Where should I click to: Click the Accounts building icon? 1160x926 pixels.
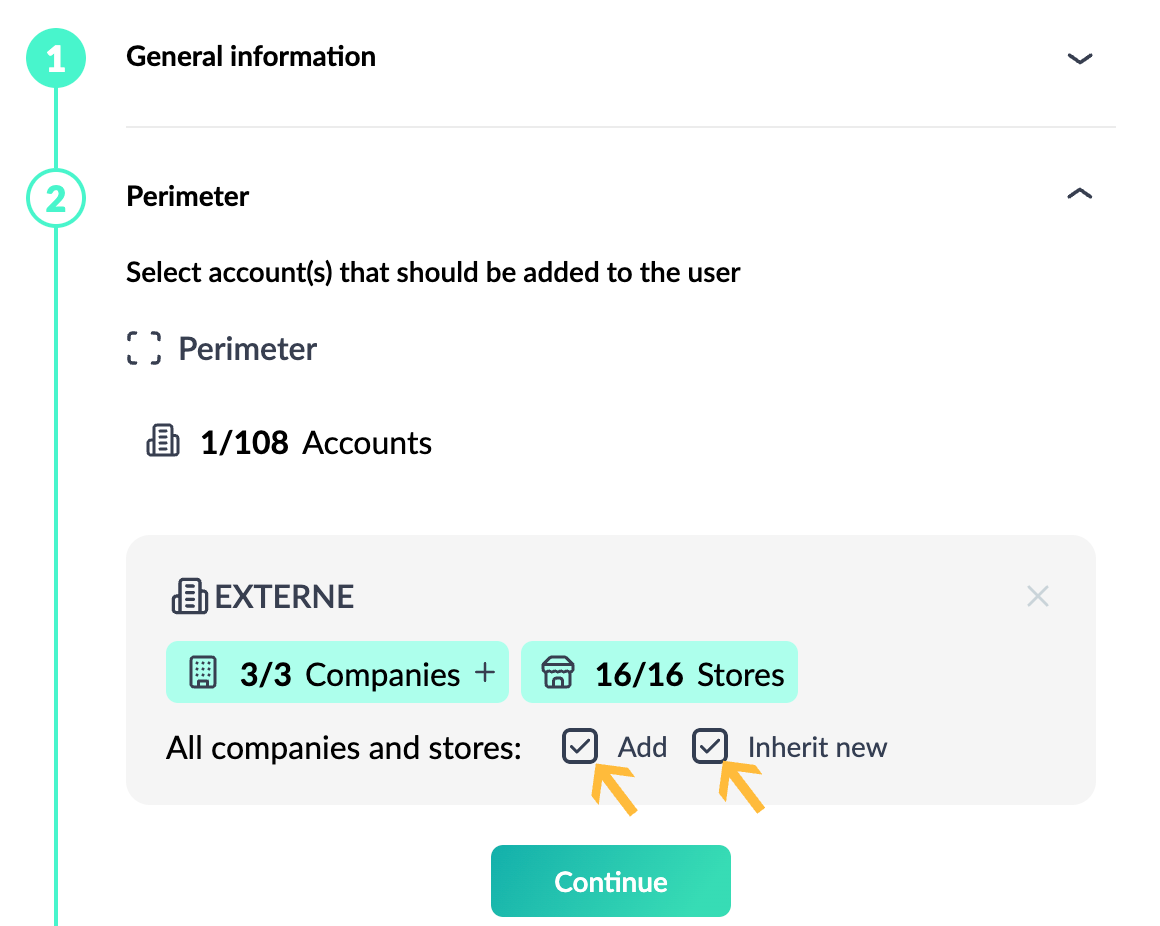click(163, 441)
